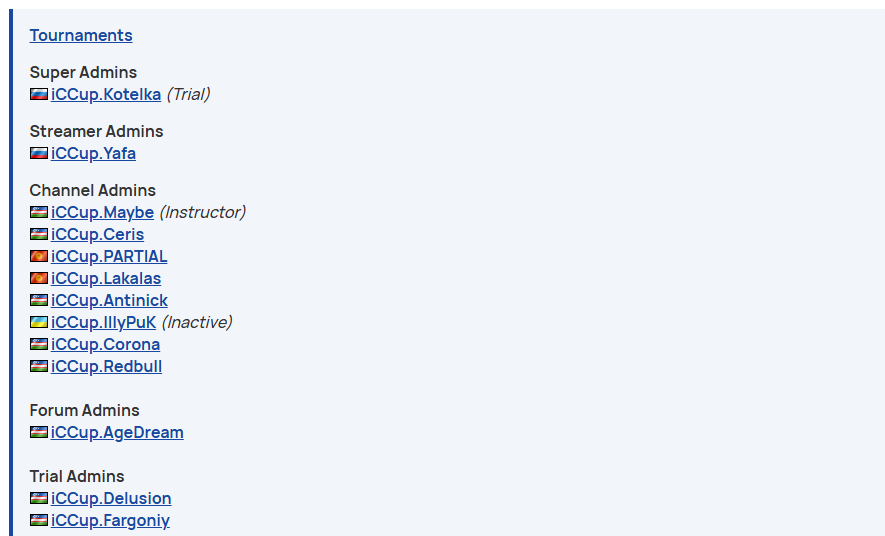Click the flag icon next to iCCup.Yafa
Viewport: 885px width, 536px height.
click(39, 153)
